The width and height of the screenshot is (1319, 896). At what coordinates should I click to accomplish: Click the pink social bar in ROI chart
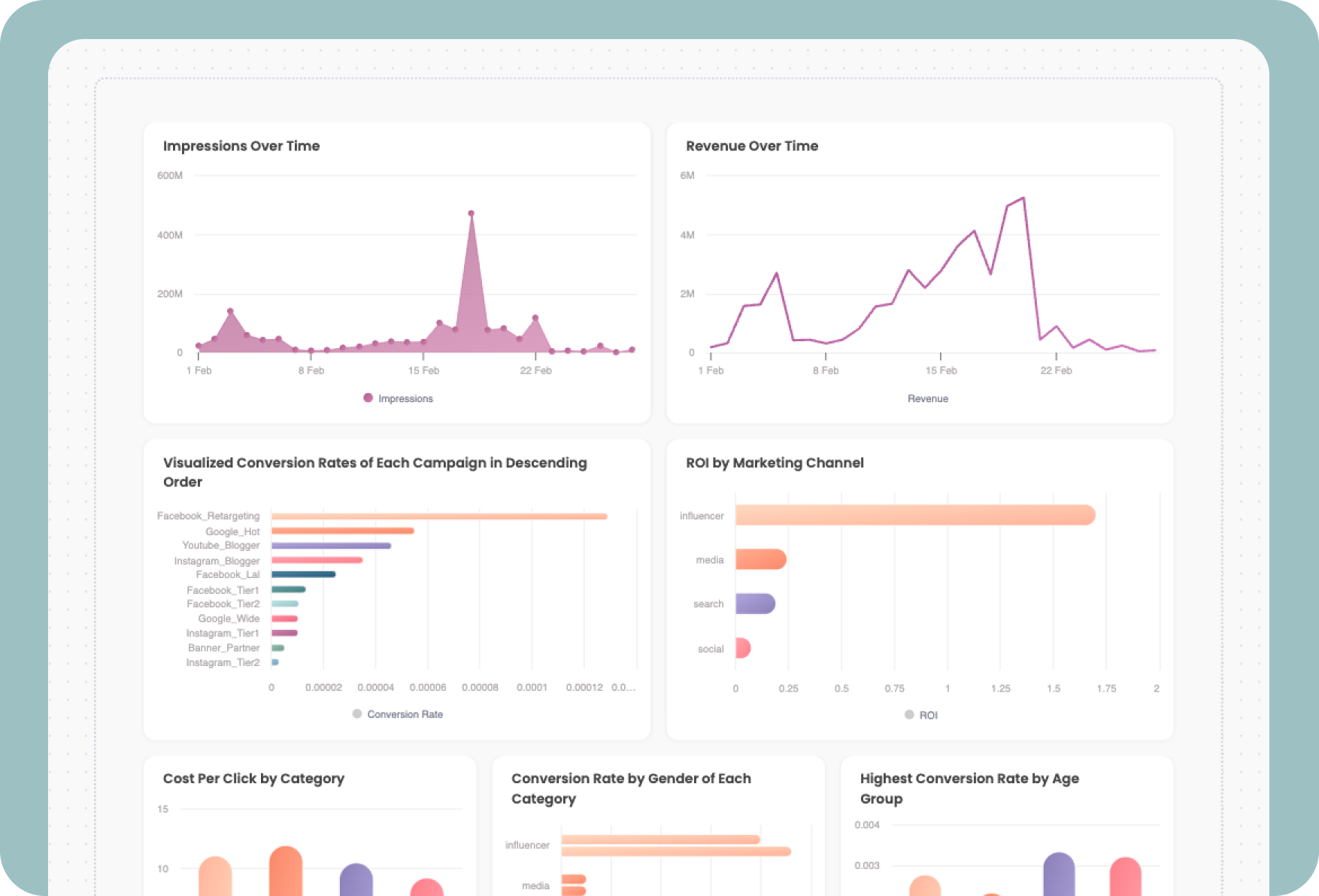pos(743,648)
